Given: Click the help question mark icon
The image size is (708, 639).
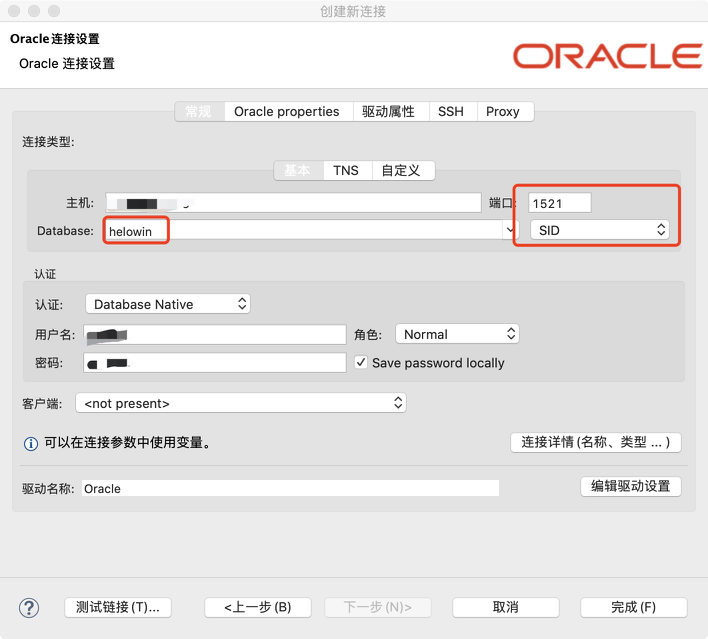Looking at the screenshot, I should pyautogui.click(x=29, y=608).
